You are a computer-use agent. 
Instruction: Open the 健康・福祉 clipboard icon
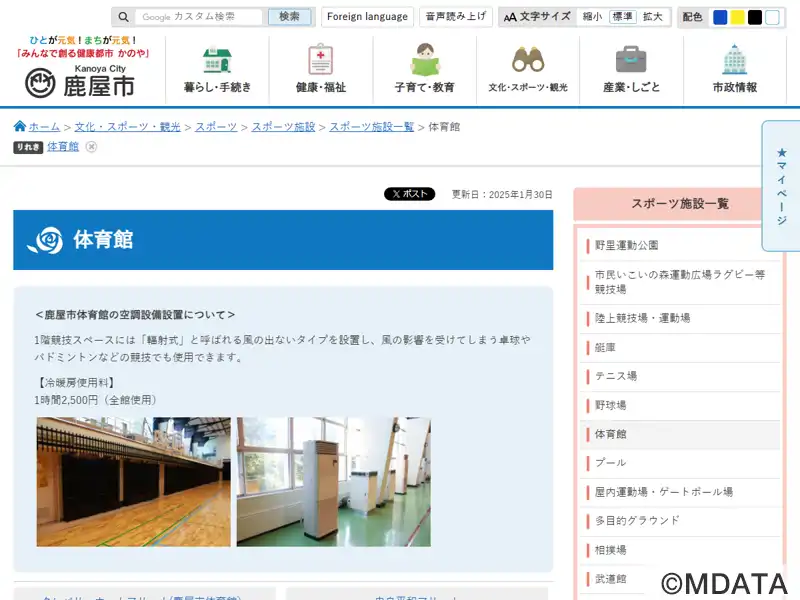point(321,60)
